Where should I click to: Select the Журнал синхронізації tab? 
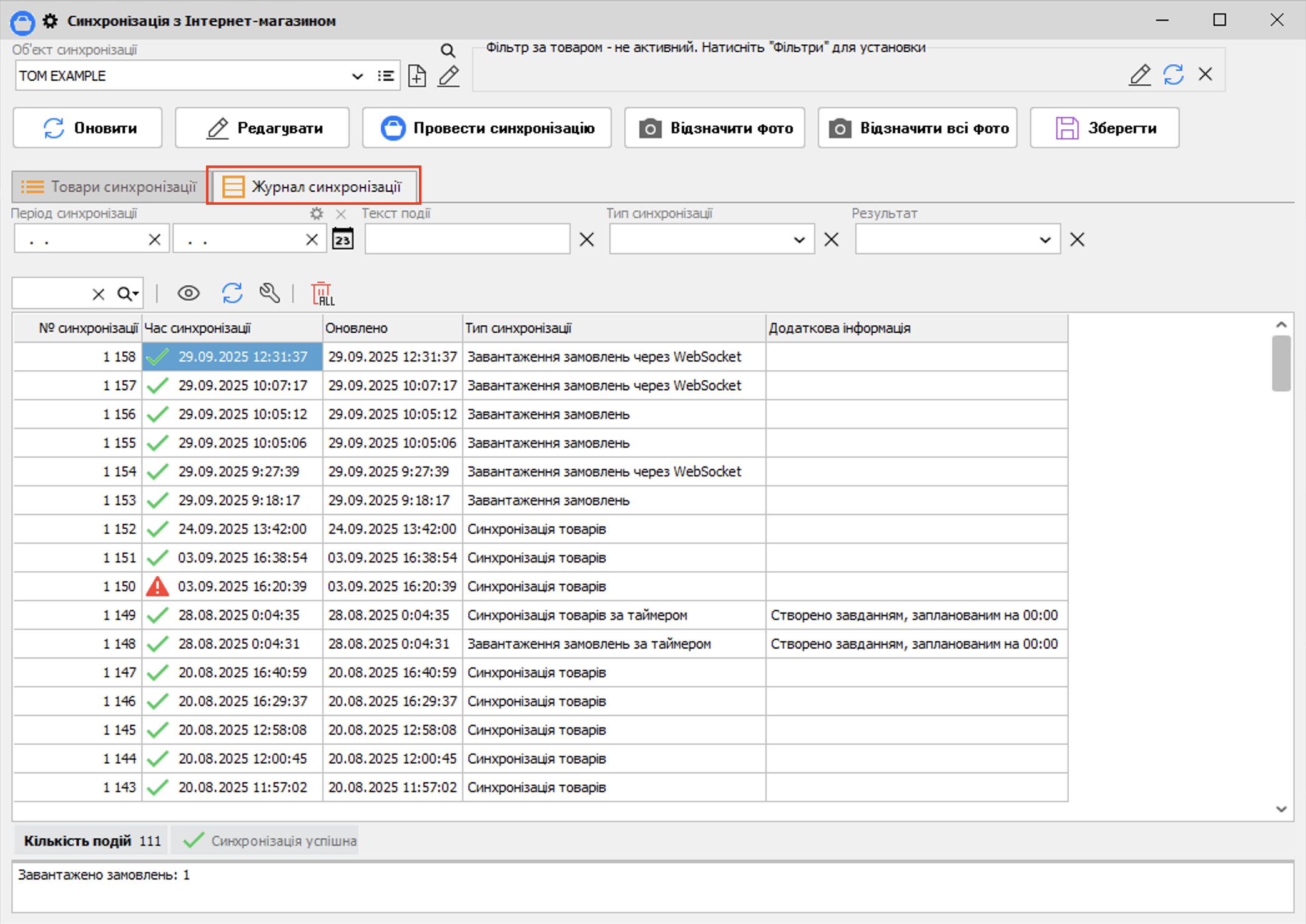[314, 187]
